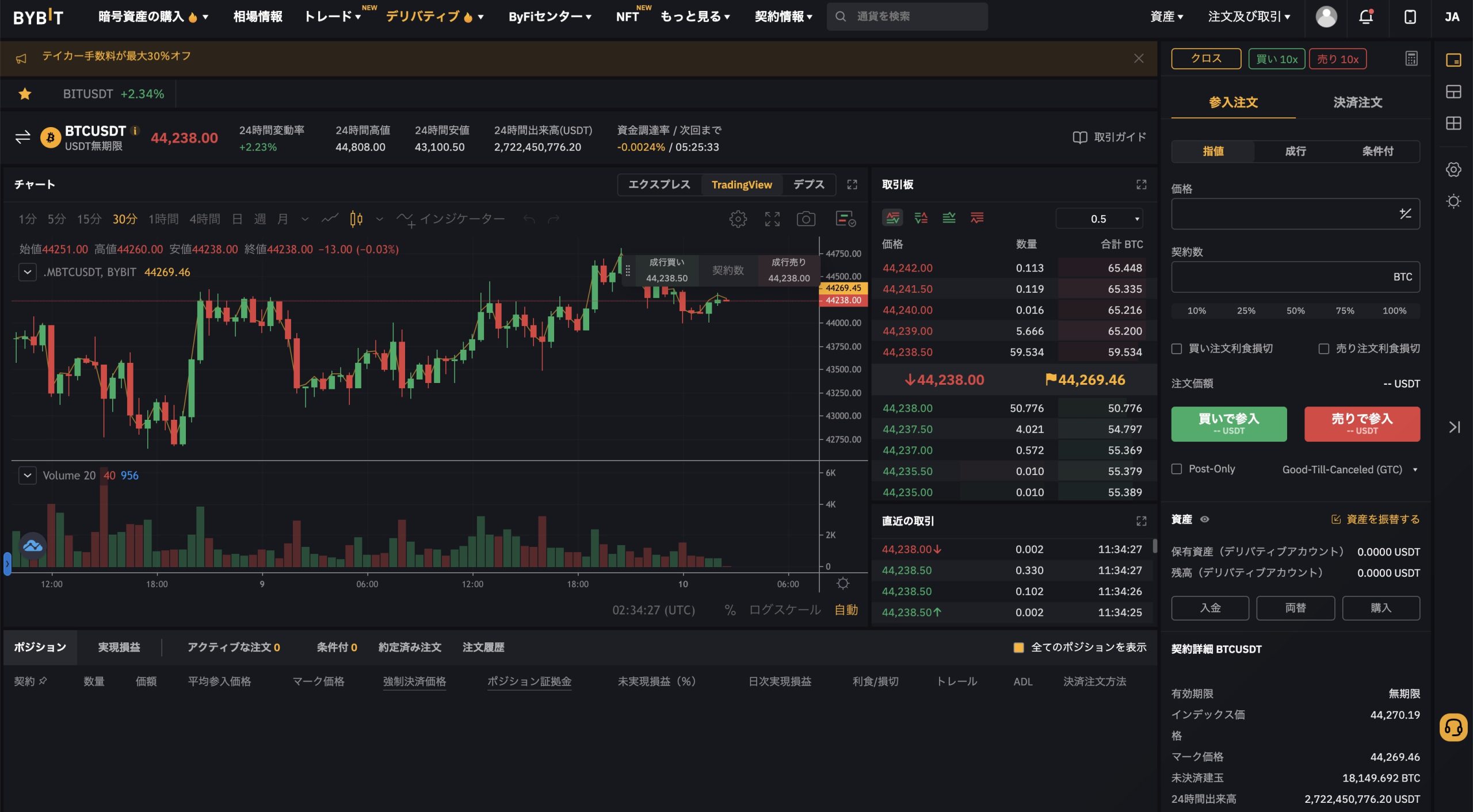Open the currency search field

(x=907, y=16)
